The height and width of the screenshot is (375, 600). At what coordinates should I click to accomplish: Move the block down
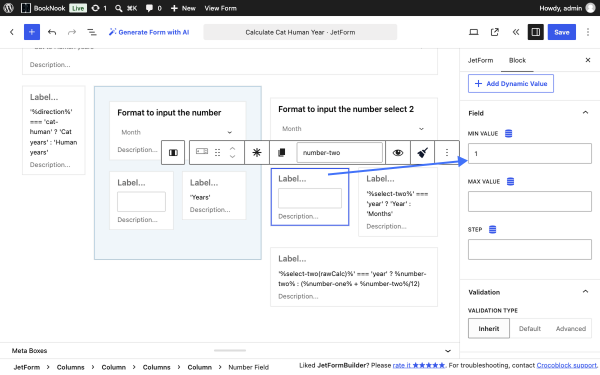pos(232,157)
